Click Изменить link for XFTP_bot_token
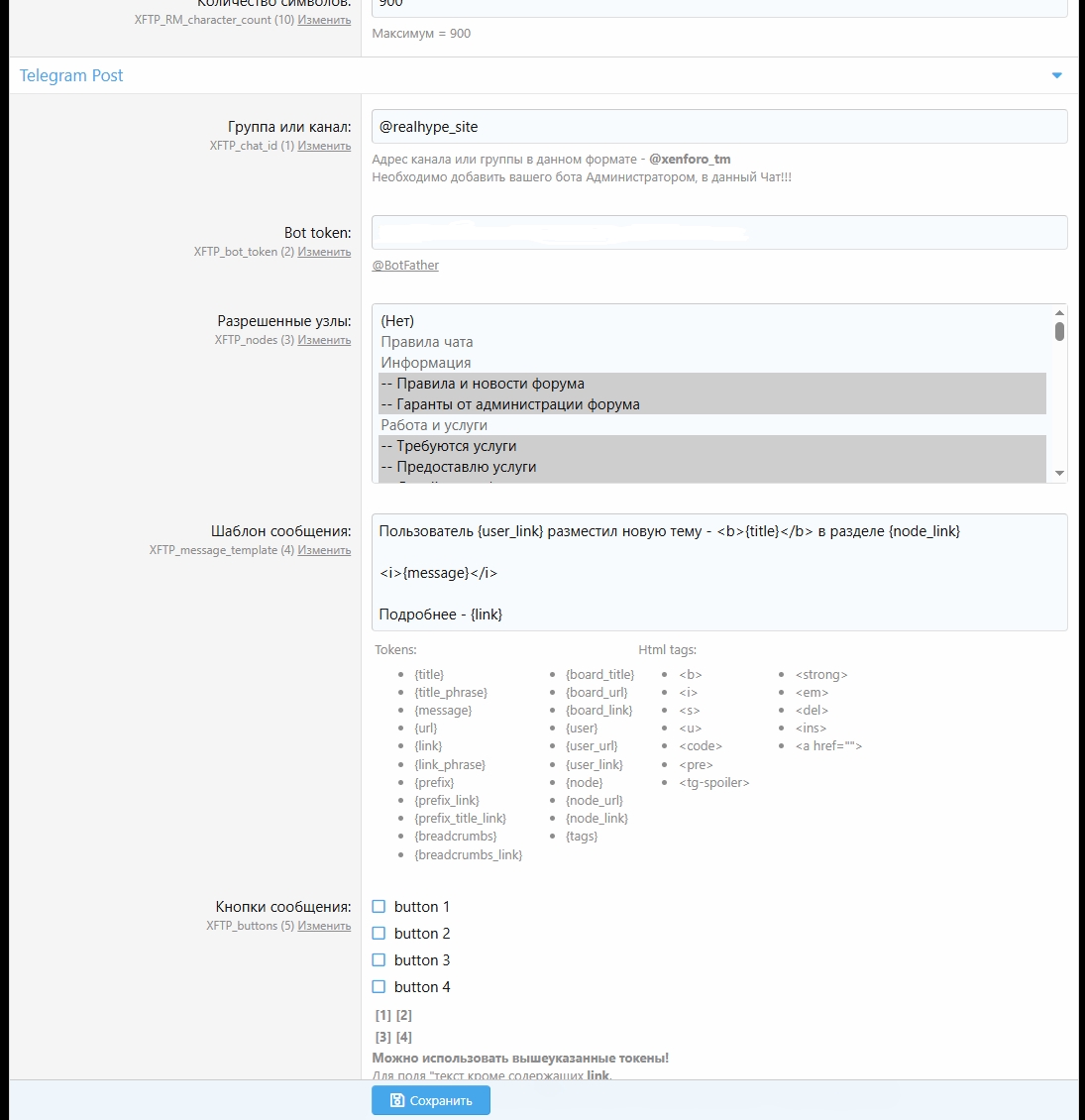The width and height of the screenshot is (1085, 1120). tap(324, 252)
